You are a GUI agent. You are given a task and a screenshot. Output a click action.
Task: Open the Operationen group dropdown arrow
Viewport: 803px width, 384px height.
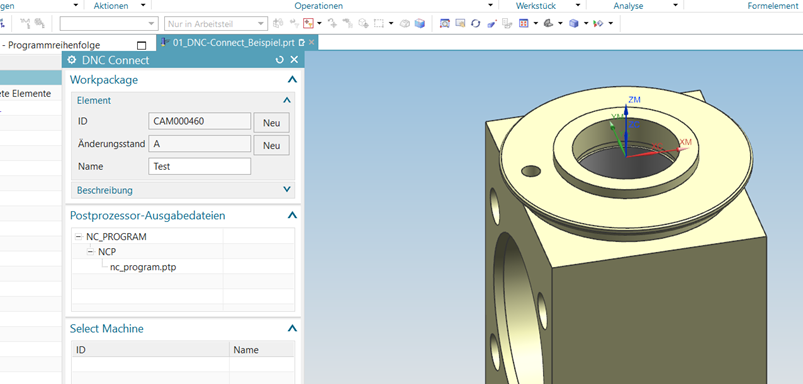click(x=491, y=5)
